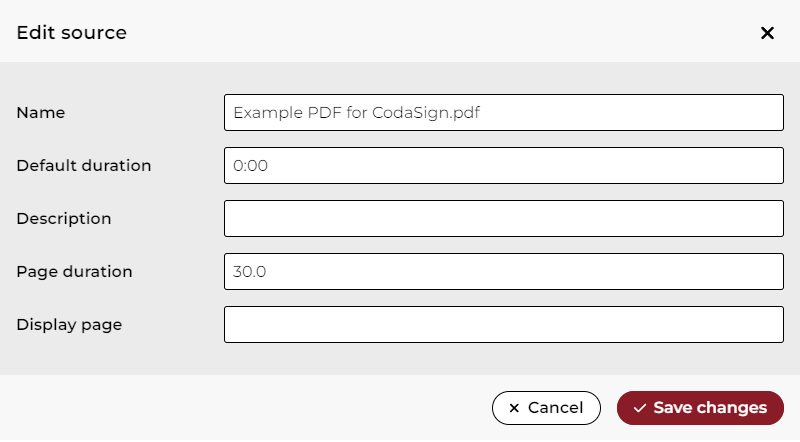The image size is (800, 442).
Task: Close the Edit source dialog via X
Action: pyautogui.click(x=767, y=33)
